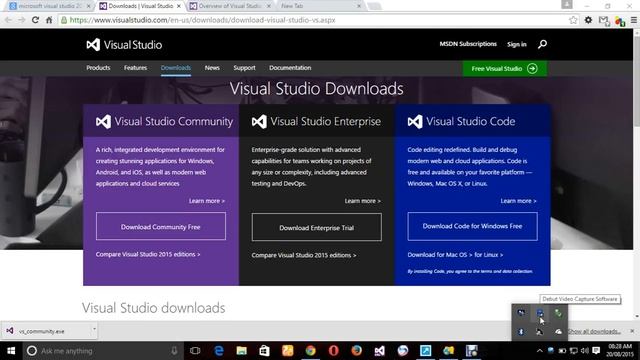
Task: Click the for Linux download link
Action: pyautogui.click(x=489, y=255)
